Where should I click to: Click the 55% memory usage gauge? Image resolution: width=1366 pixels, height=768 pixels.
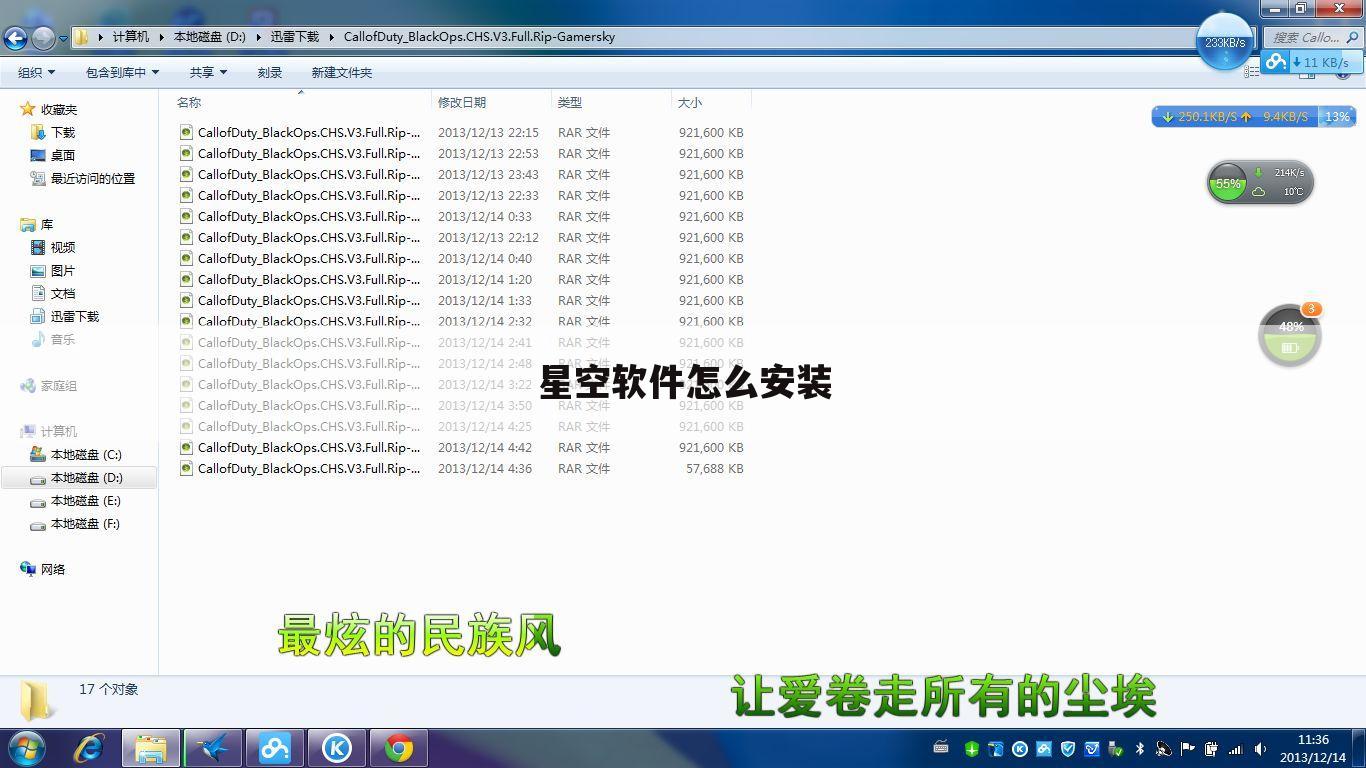click(x=1227, y=183)
